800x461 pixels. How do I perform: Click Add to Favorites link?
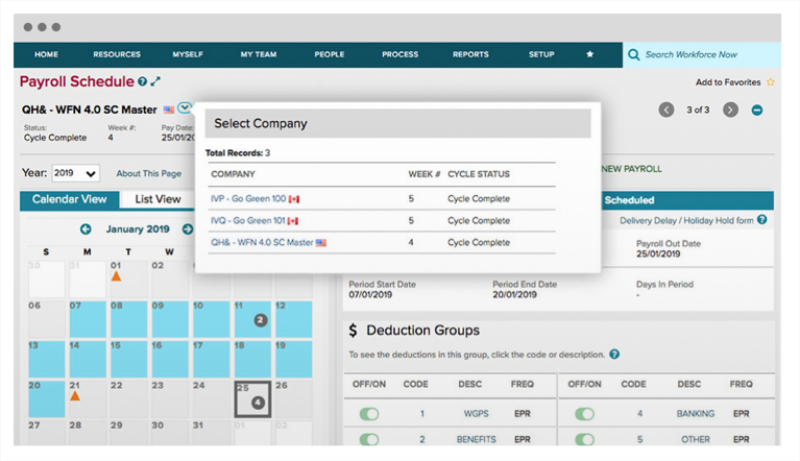pos(728,82)
